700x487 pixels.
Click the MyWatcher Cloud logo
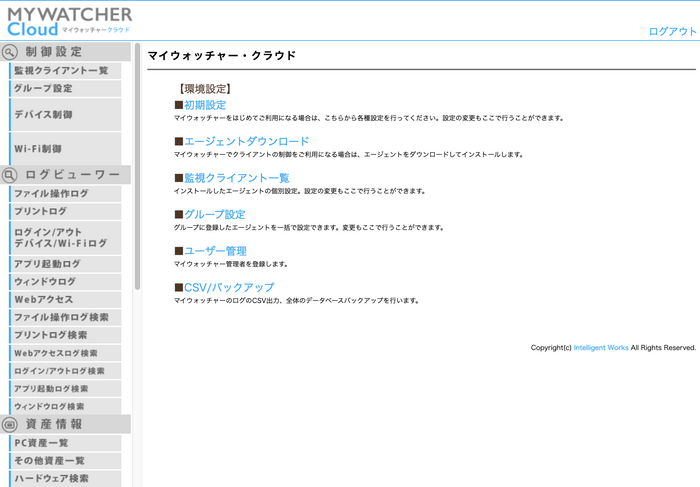click(68, 21)
